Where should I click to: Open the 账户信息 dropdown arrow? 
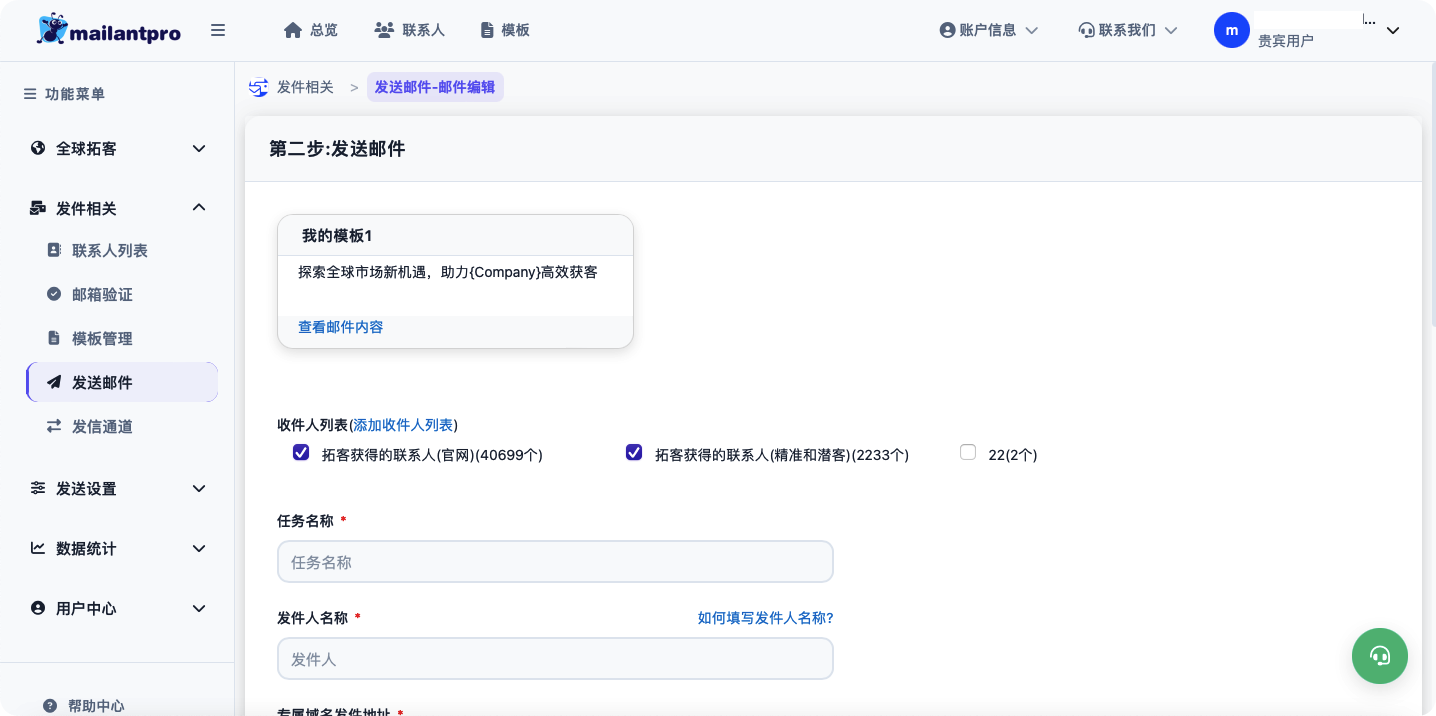1032,30
